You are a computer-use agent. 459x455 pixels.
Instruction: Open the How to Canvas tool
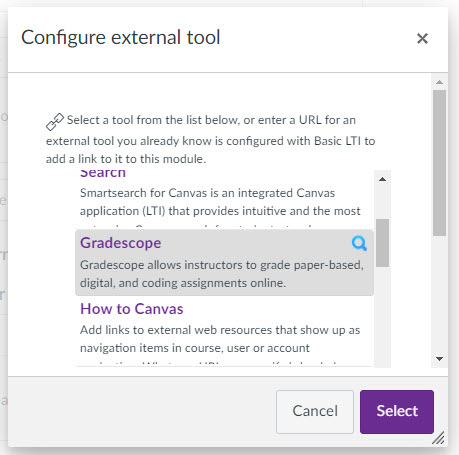point(132,309)
